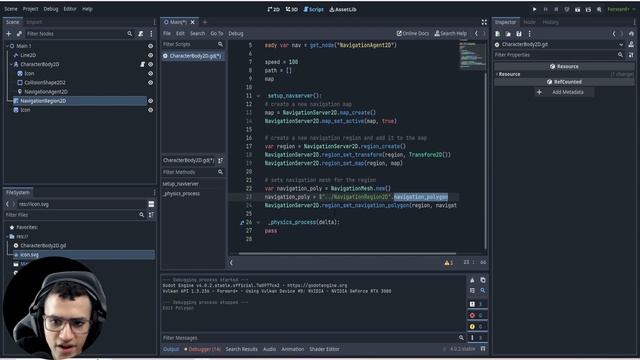
Task: Open the Forward+ renderer dropdown
Action: [620, 9]
